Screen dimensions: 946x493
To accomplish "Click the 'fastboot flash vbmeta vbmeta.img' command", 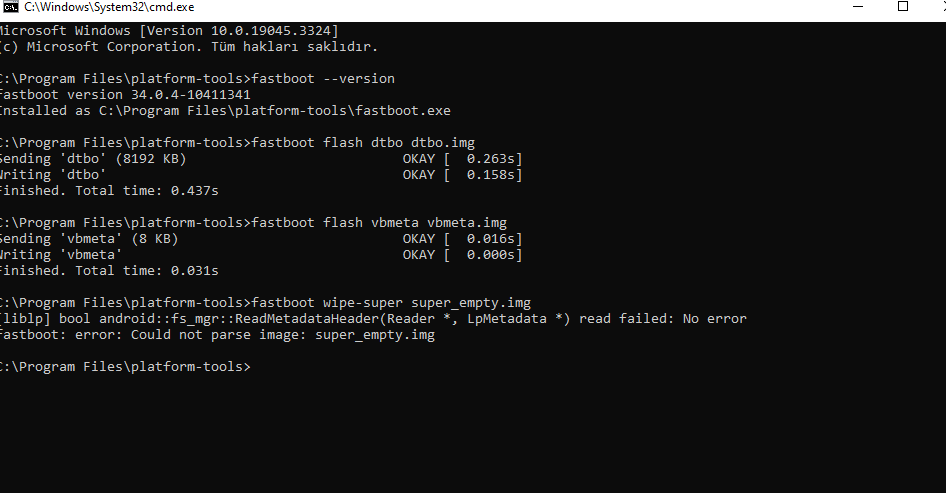I will pos(379,223).
